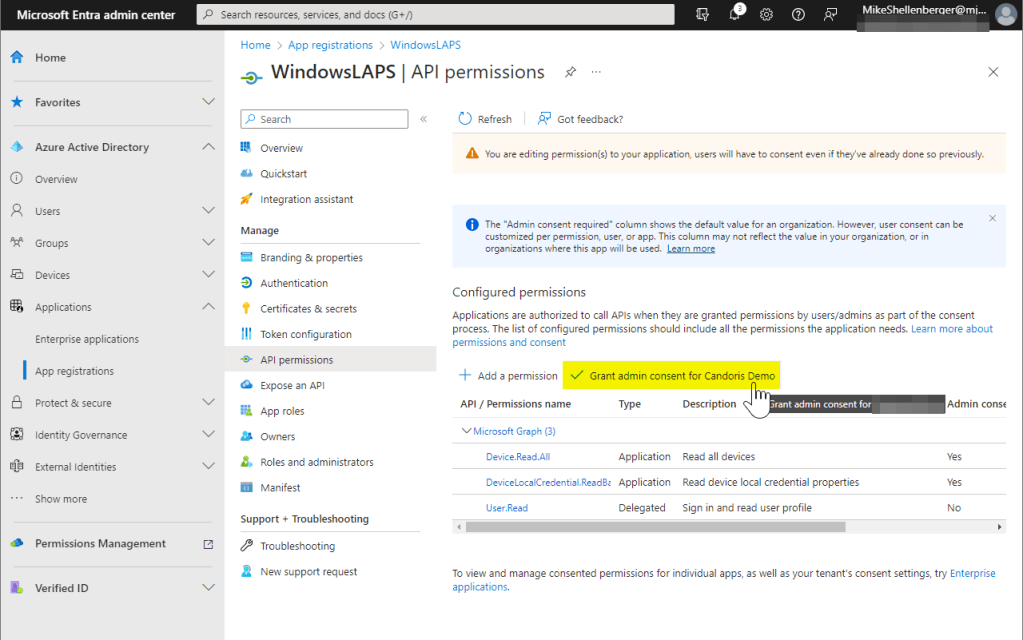Open Certificates & secrets menu item
Image resolution: width=1023 pixels, height=640 pixels.
(x=308, y=309)
